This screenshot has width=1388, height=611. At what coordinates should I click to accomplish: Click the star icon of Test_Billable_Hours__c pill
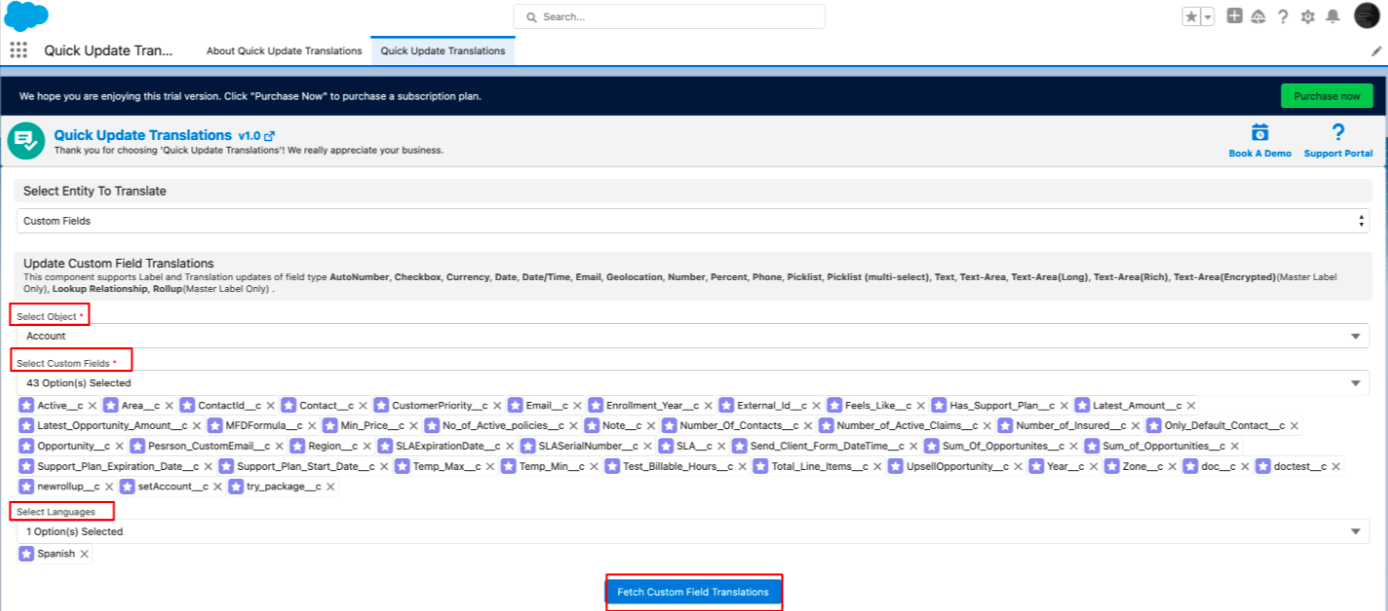pyautogui.click(x=611, y=467)
